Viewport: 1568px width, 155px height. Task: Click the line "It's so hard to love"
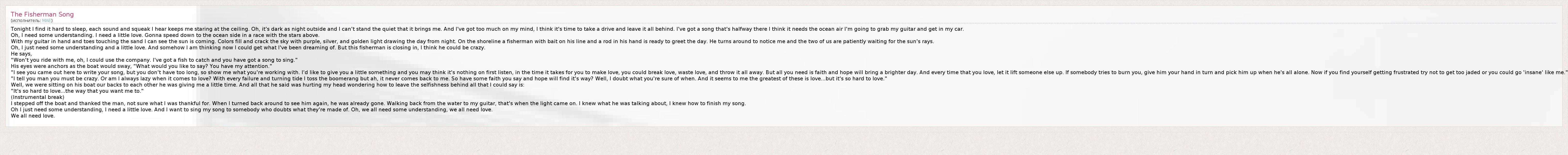pos(77,91)
